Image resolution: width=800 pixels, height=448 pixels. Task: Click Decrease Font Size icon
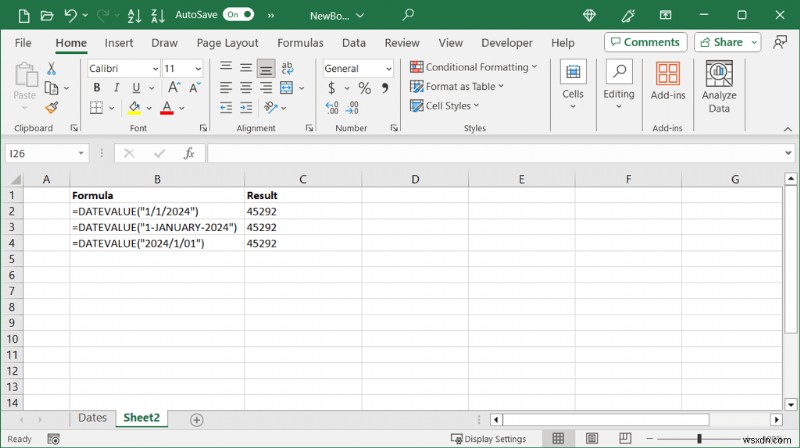(195, 87)
